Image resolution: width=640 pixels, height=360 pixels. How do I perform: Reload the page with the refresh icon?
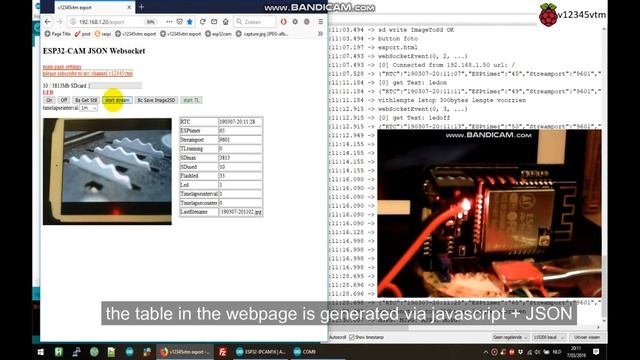(x=202, y=22)
